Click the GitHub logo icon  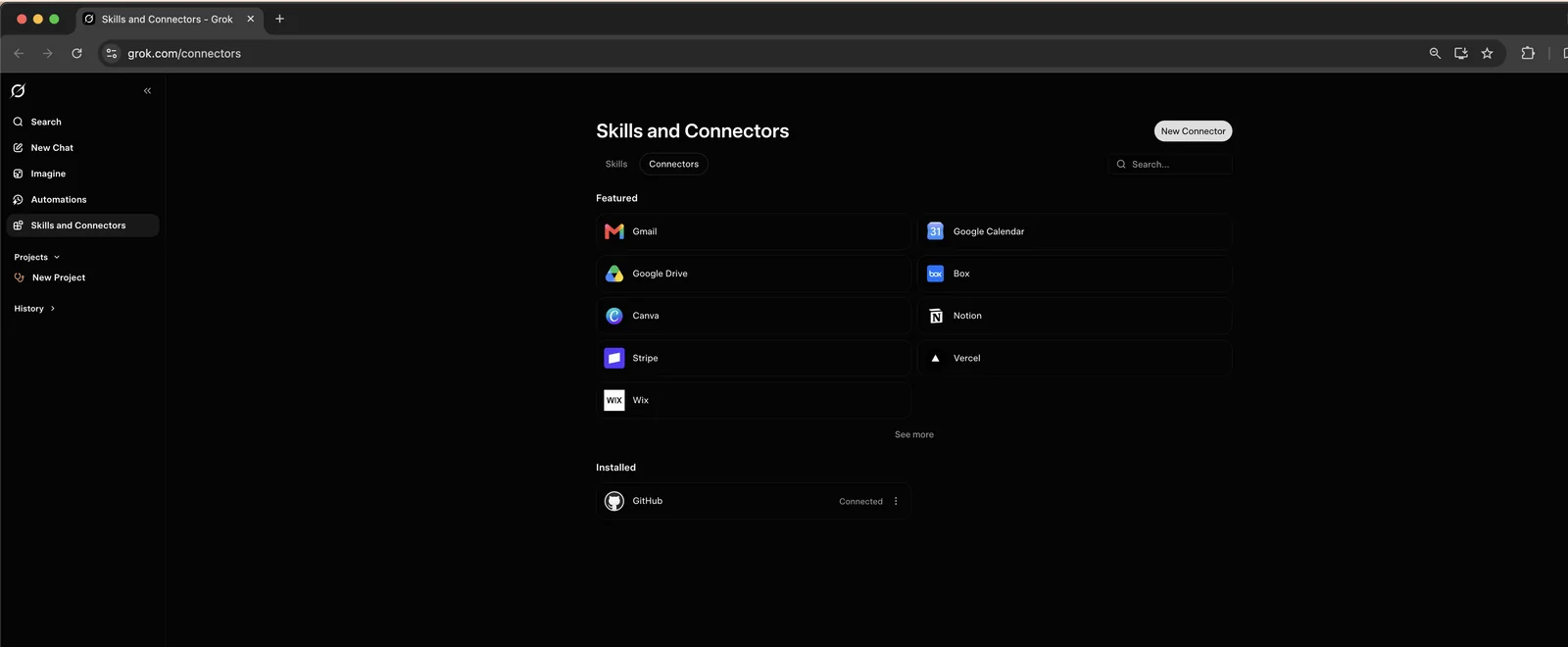[614, 501]
